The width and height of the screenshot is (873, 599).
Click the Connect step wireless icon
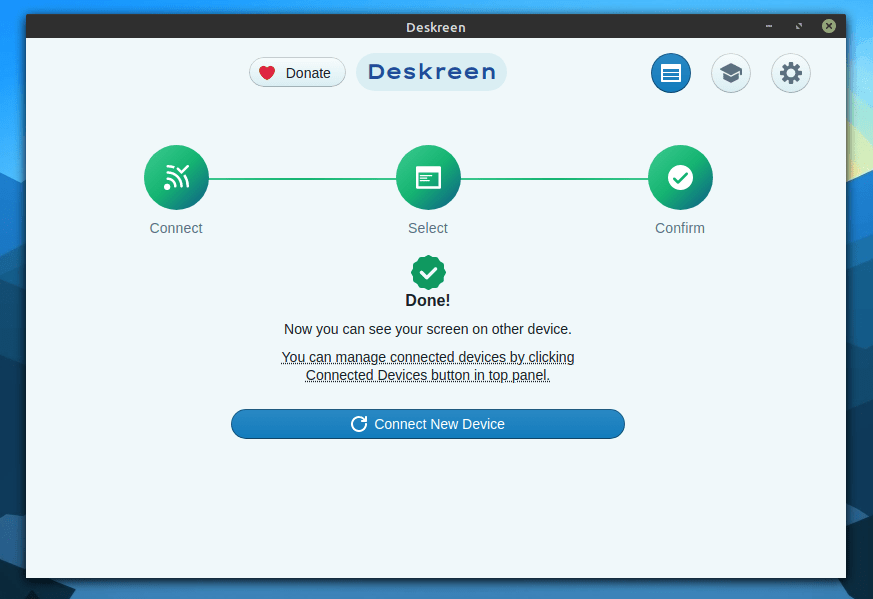point(176,178)
